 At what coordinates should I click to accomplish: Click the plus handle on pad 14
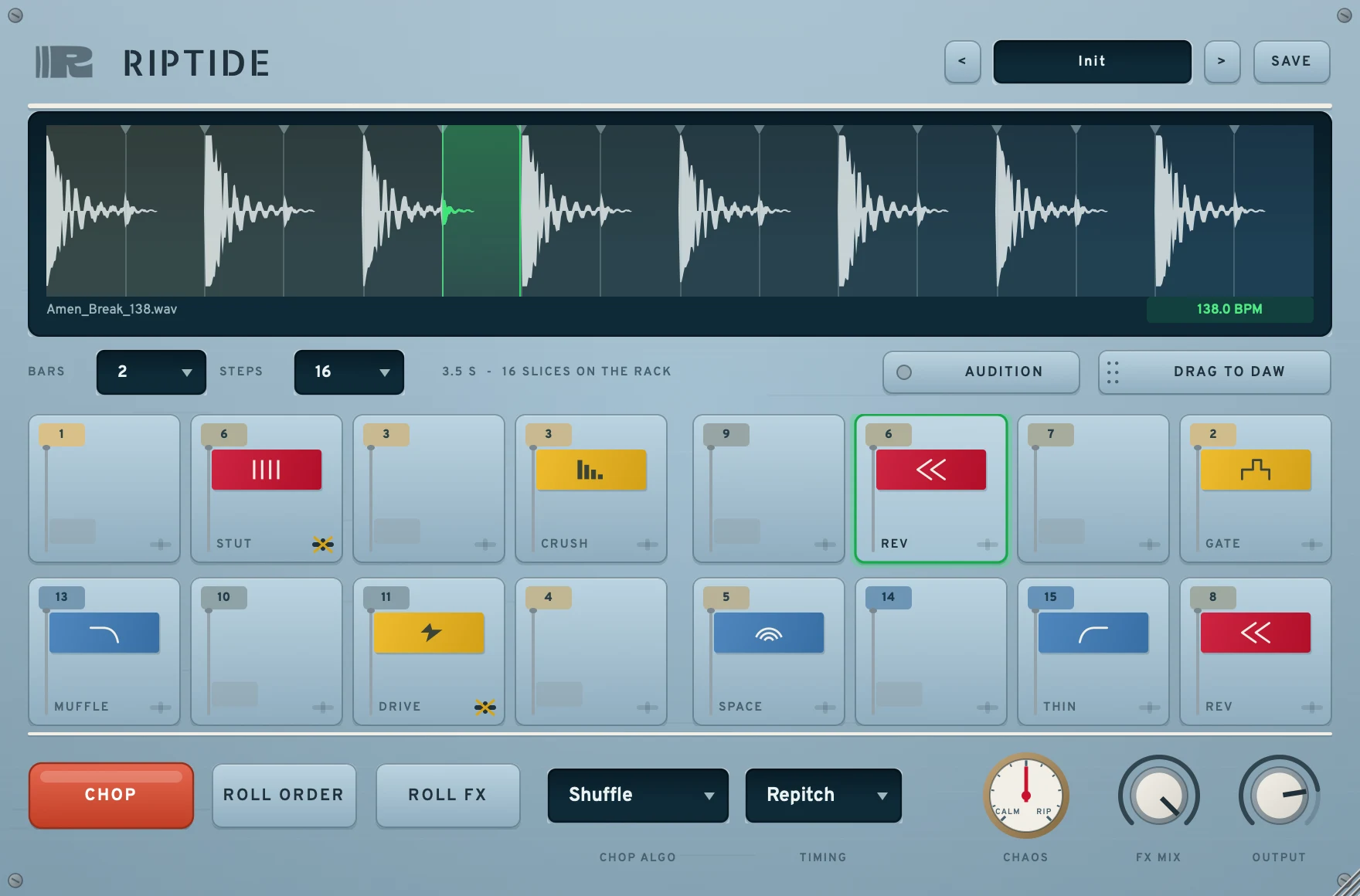[x=988, y=707]
